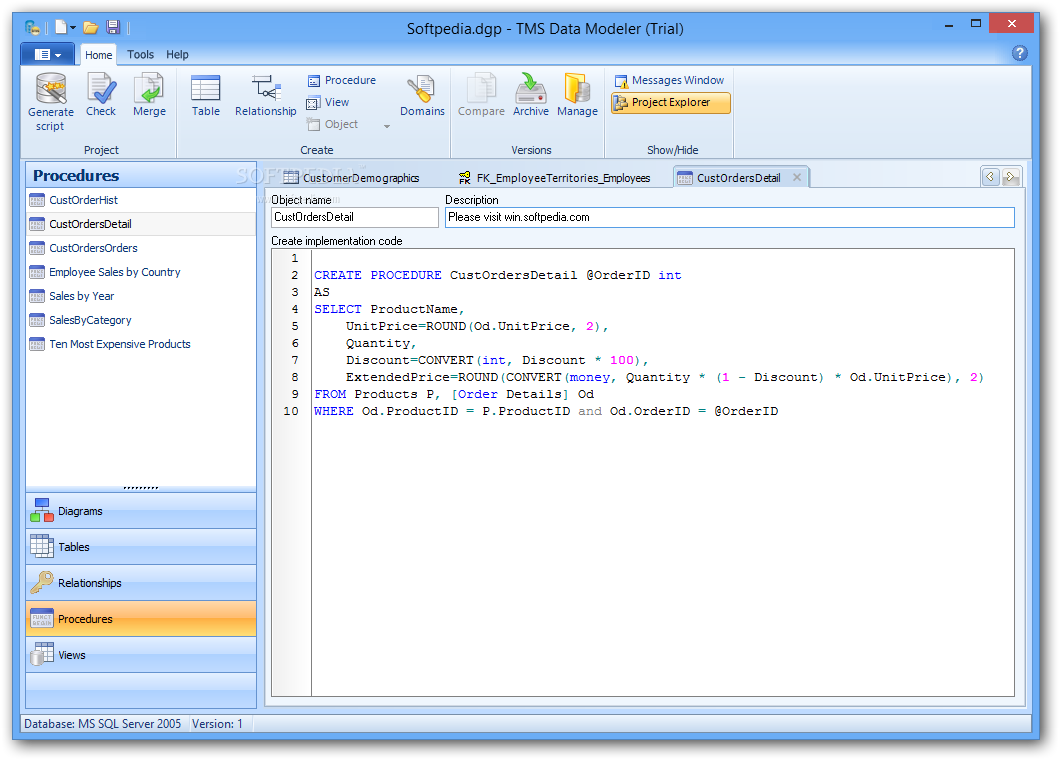Toggle the Project Explorer panel
The width and height of the screenshot is (1060, 760).
click(671, 103)
